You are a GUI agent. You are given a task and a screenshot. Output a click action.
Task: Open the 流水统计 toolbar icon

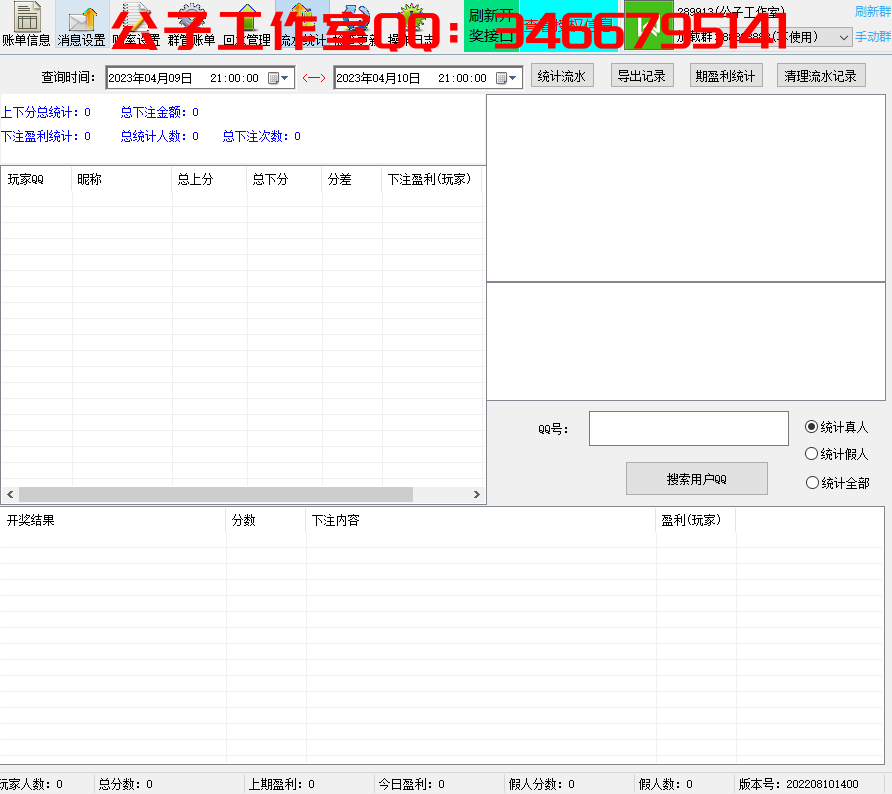302,24
